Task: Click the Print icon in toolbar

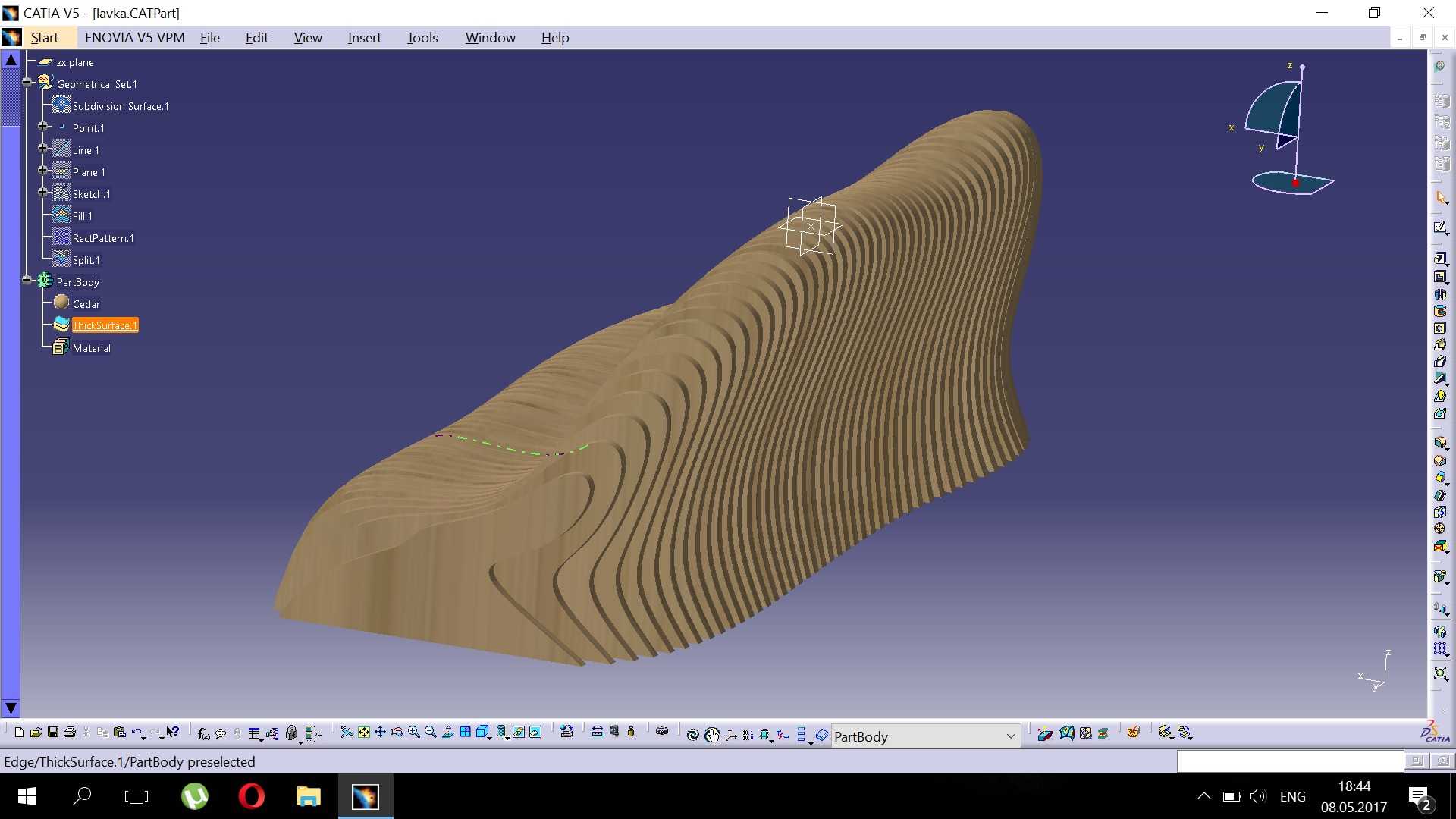Action: (70, 733)
